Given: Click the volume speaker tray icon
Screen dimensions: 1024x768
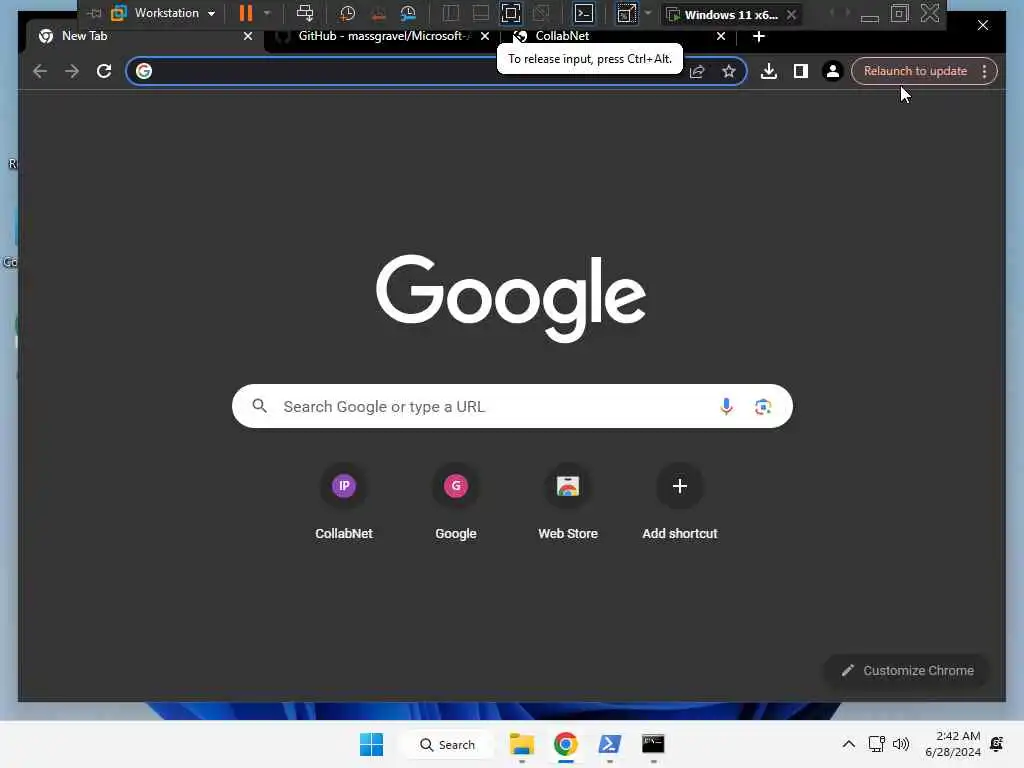Looking at the screenshot, I should (901, 744).
